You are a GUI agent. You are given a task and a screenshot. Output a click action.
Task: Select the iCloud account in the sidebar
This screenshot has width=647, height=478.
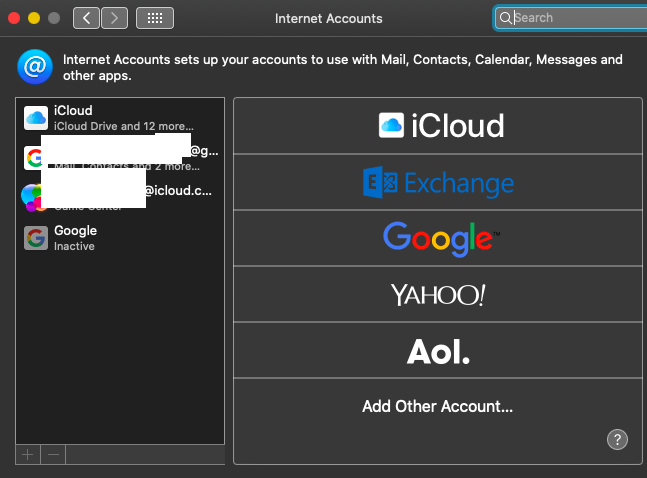pyautogui.click(x=120, y=118)
